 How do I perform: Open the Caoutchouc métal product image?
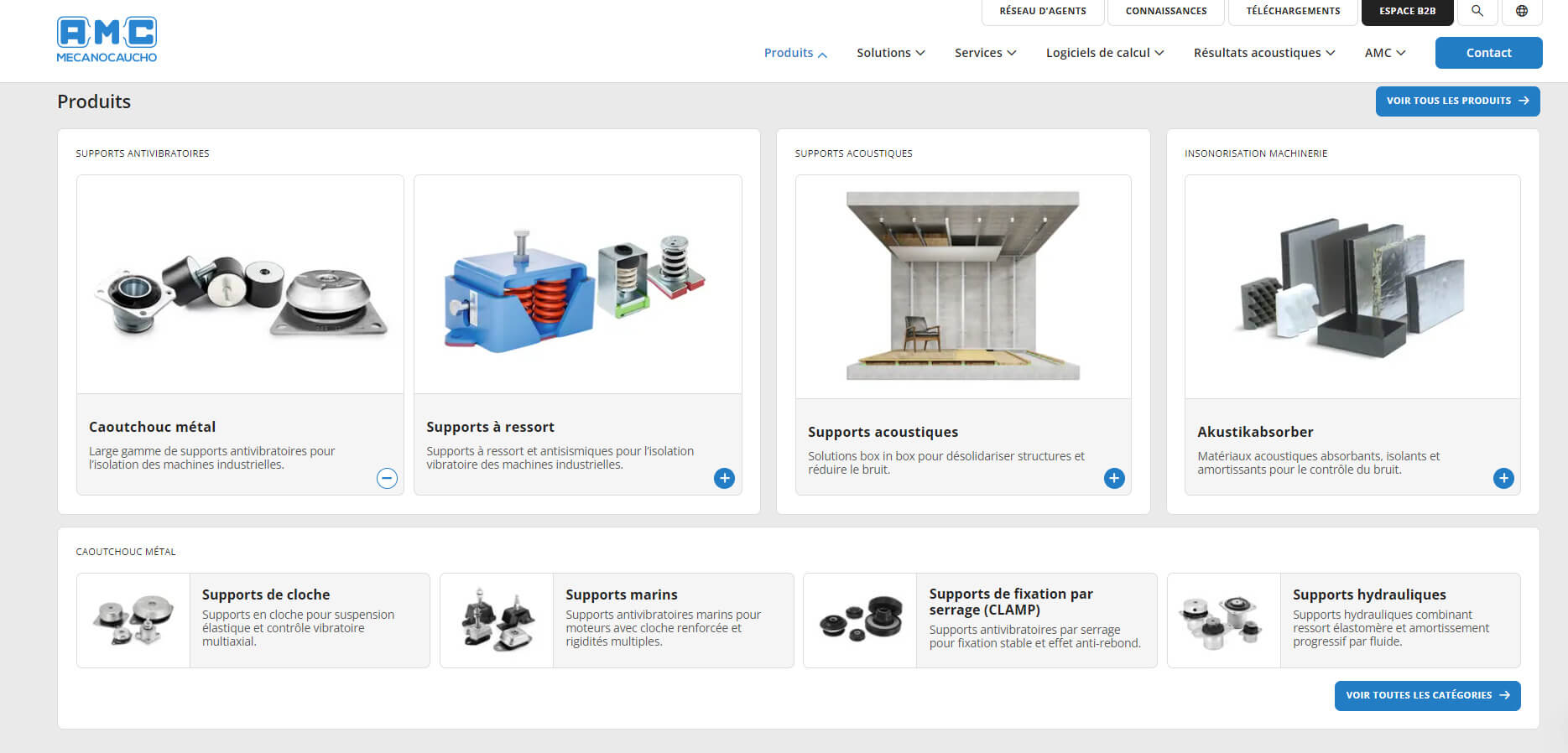tap(240, 284)
